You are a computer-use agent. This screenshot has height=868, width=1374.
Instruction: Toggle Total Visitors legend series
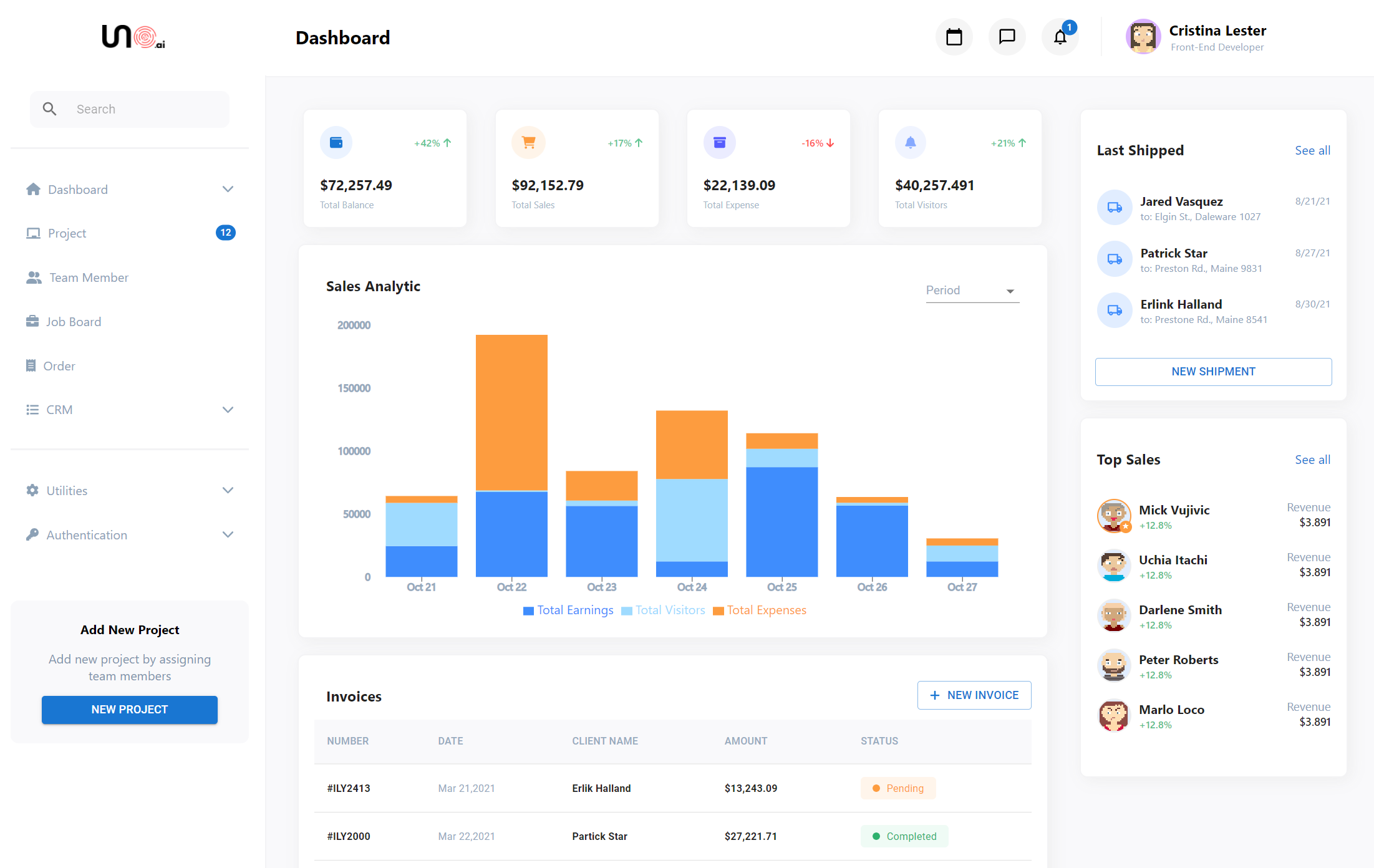click(663, 610)
